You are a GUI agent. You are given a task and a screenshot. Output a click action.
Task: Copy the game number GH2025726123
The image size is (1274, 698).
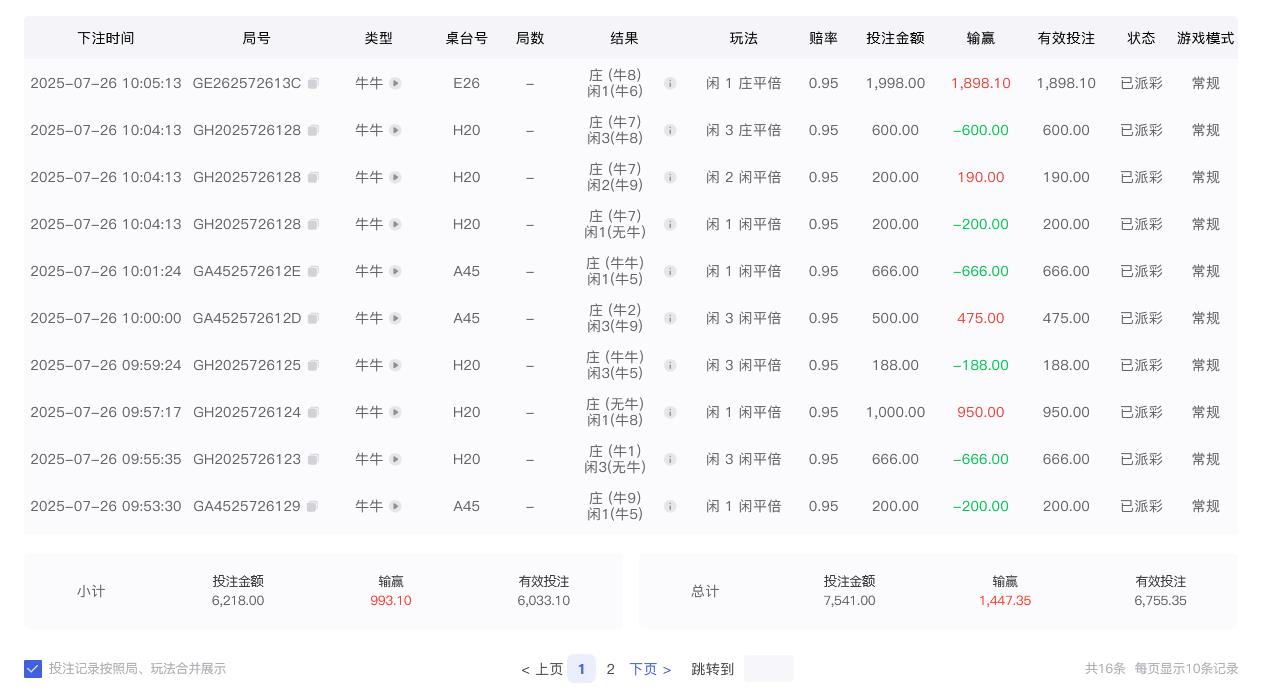(x=313, y=459)
